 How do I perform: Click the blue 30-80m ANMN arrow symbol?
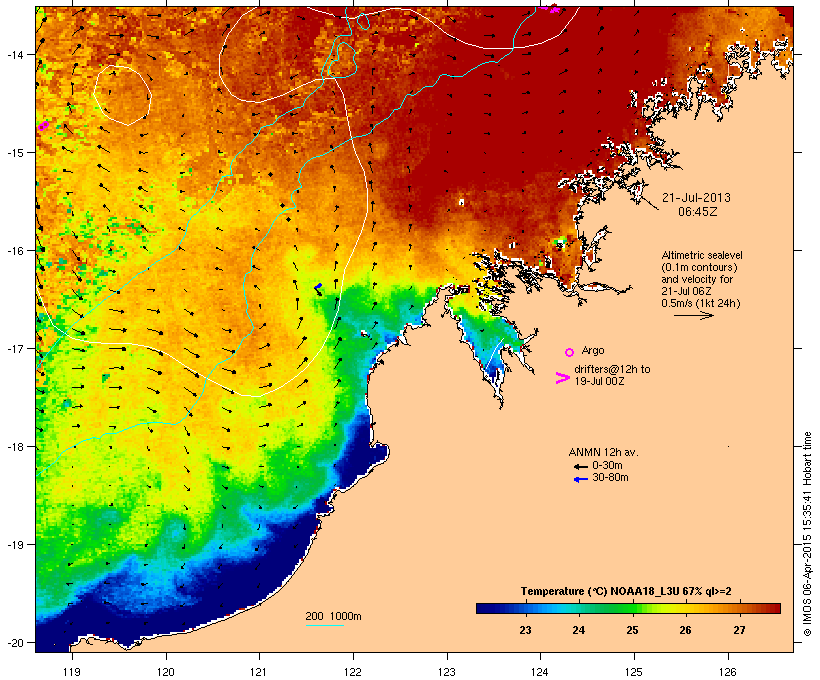click(581, 479)
